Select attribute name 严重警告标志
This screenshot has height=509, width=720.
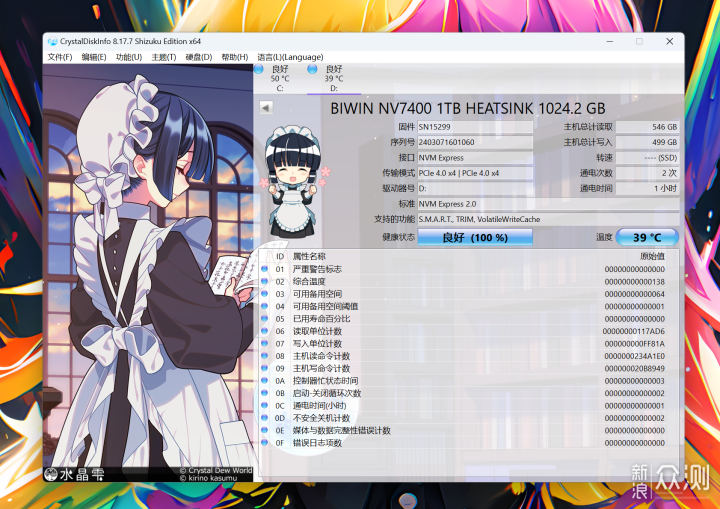click(x=317, y=269)
